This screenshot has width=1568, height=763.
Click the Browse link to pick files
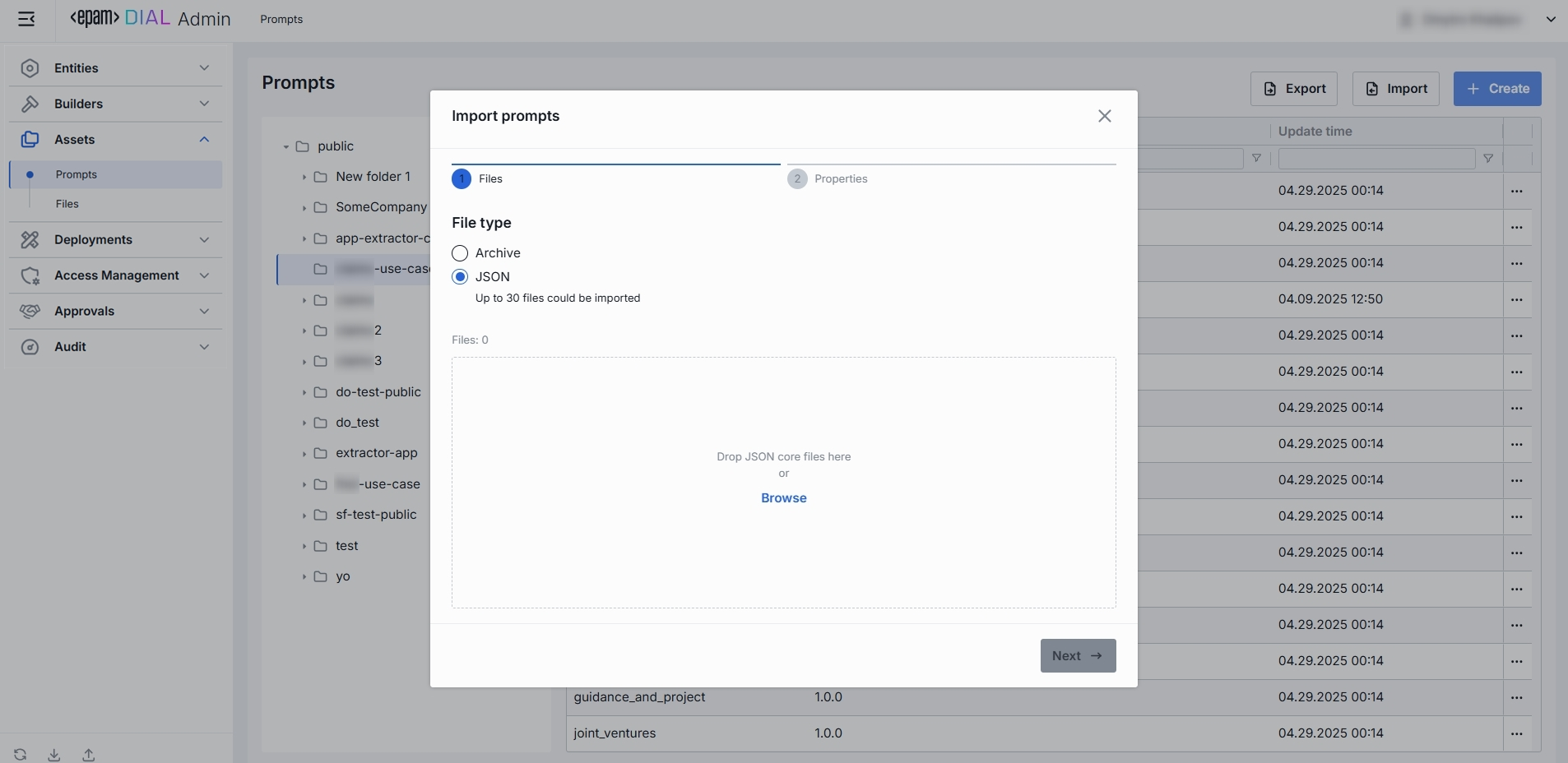tap(783, 498)
